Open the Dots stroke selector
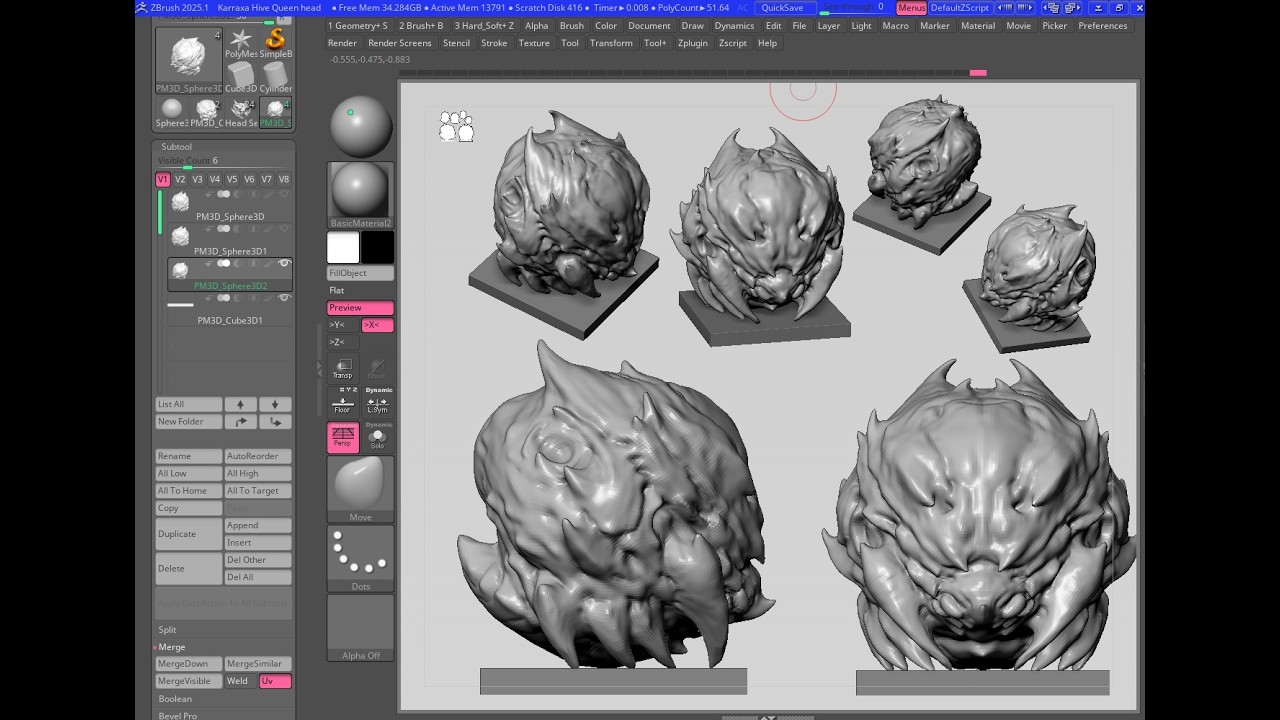This screenshot has width=1280, height=720. click(360, 559)
